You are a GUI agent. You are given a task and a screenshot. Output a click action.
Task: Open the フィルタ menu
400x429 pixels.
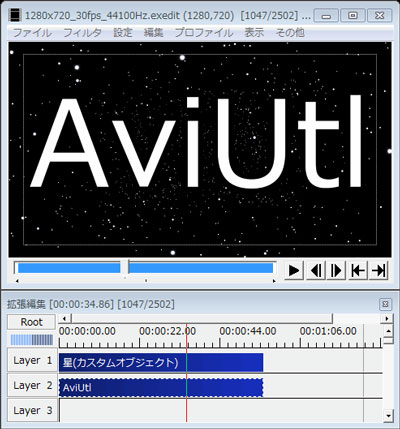pos(82,33)
